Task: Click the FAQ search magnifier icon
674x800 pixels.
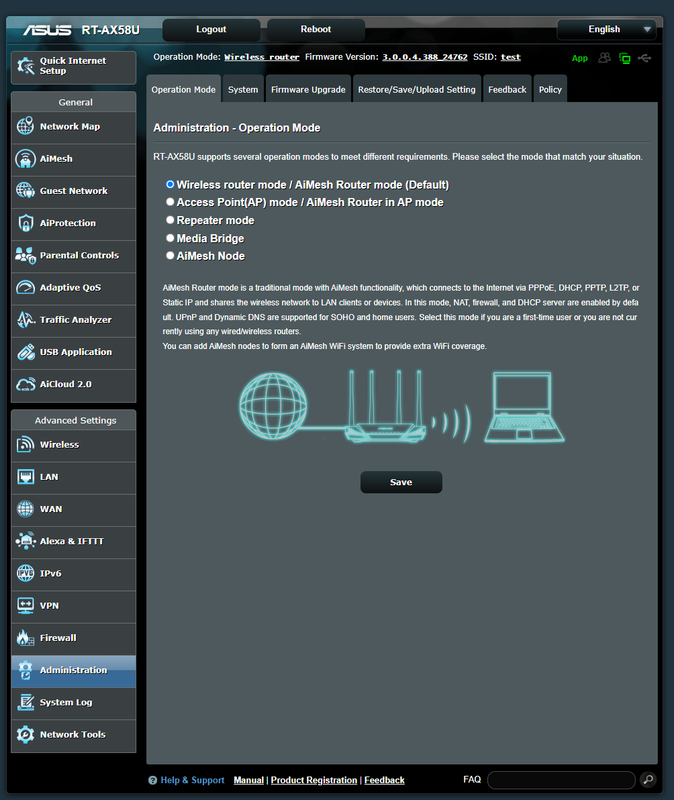Action: (648, 780)
